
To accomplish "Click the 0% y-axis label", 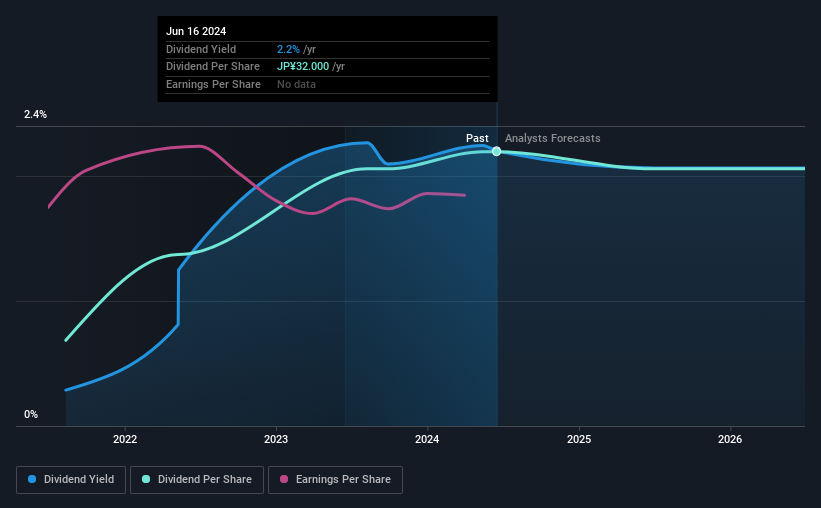I will pyautogui.click(x=31, y=414).
